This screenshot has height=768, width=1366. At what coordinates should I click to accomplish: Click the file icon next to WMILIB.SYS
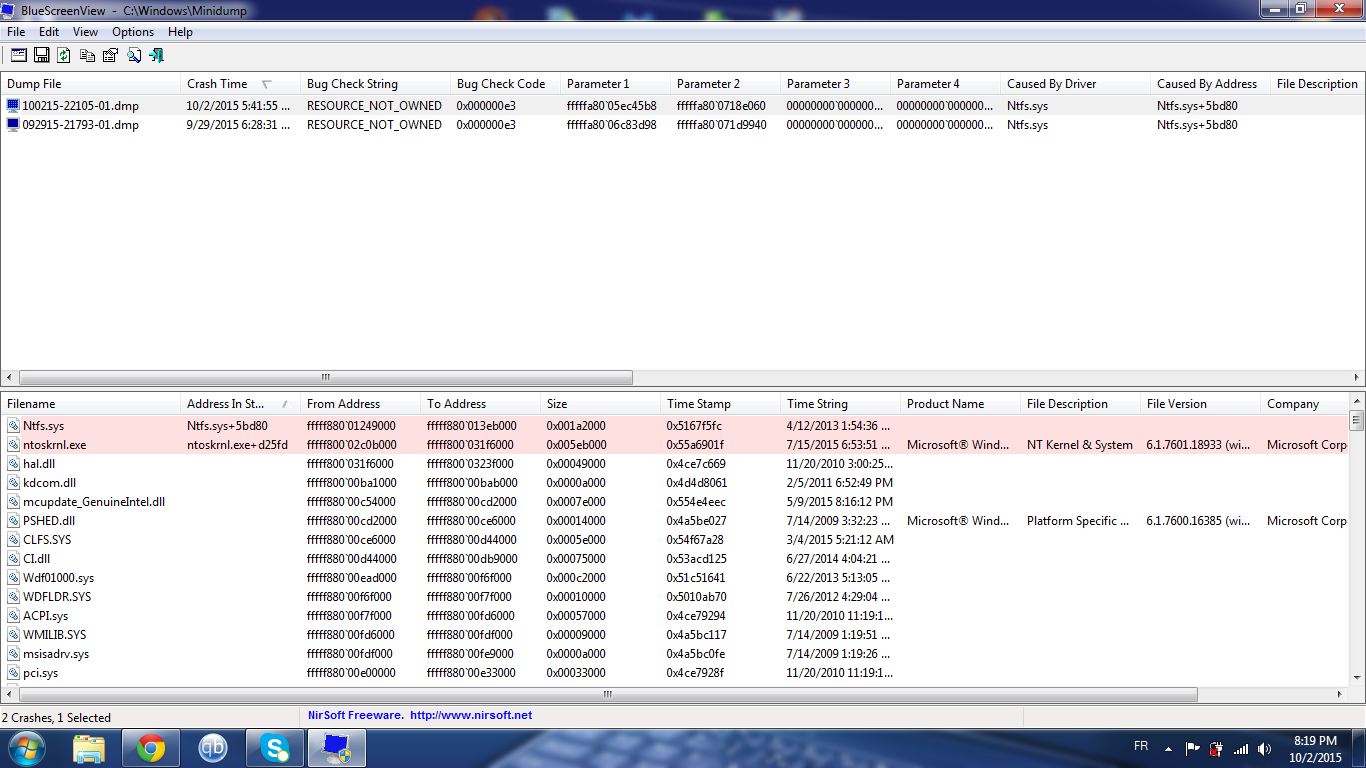[13, 635]
